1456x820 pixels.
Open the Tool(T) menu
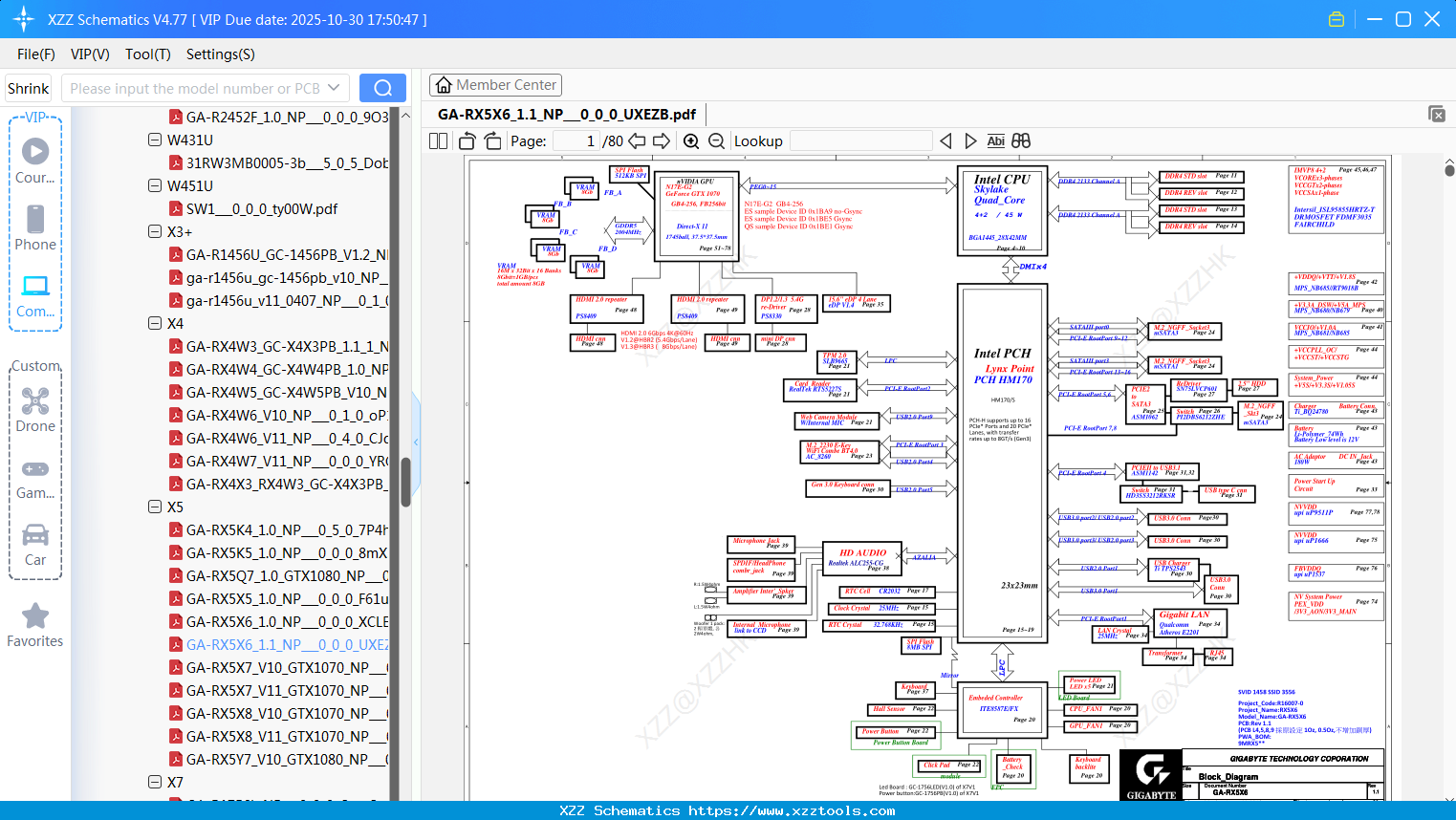click(148, 54)
